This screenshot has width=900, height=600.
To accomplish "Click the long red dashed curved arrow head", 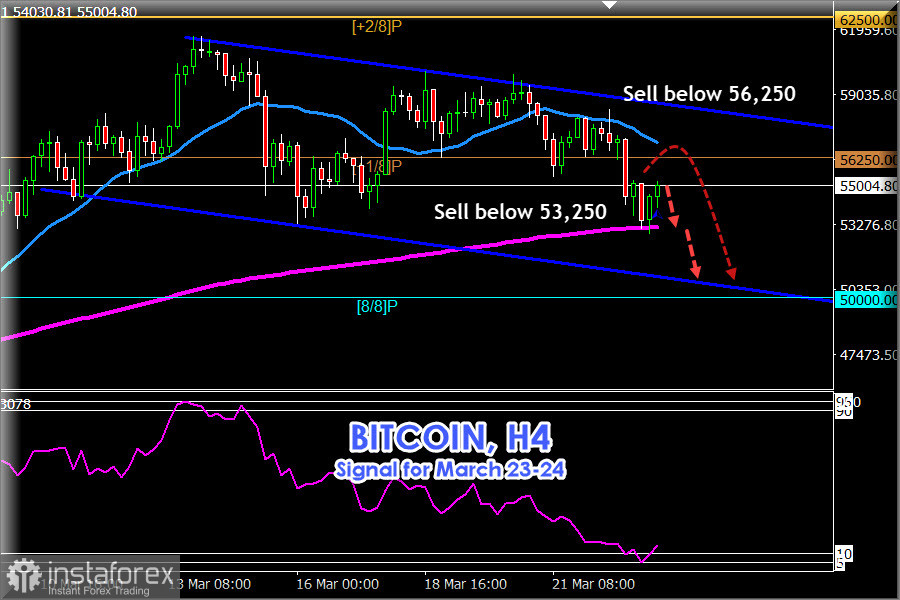I will [x=731, y=270].
